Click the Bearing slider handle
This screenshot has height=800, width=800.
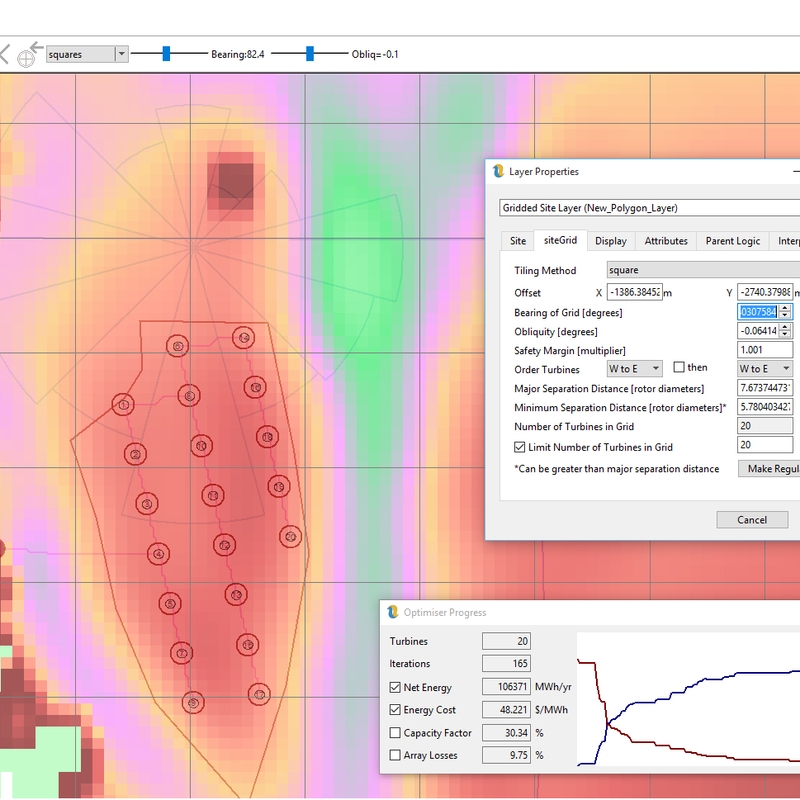(x=166, y=53)
